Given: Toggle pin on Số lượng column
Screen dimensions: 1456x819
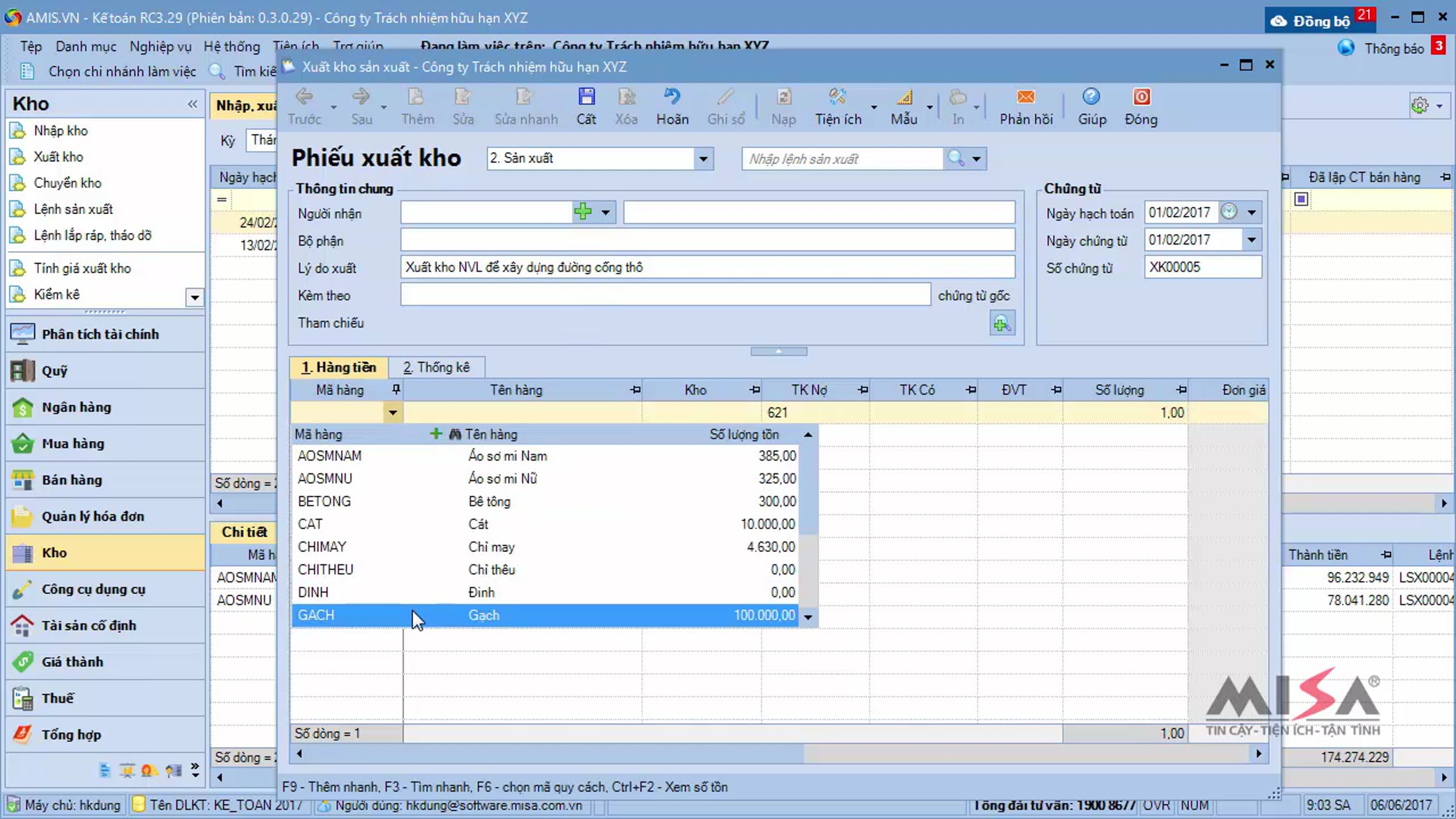Looking at the screenshot, I should [x=1181, y=389].
